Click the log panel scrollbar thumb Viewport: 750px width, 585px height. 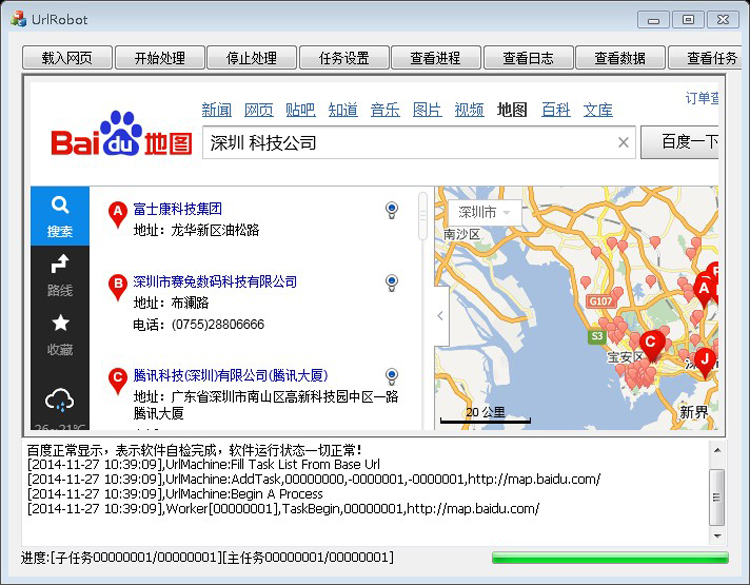coord(717,497)
